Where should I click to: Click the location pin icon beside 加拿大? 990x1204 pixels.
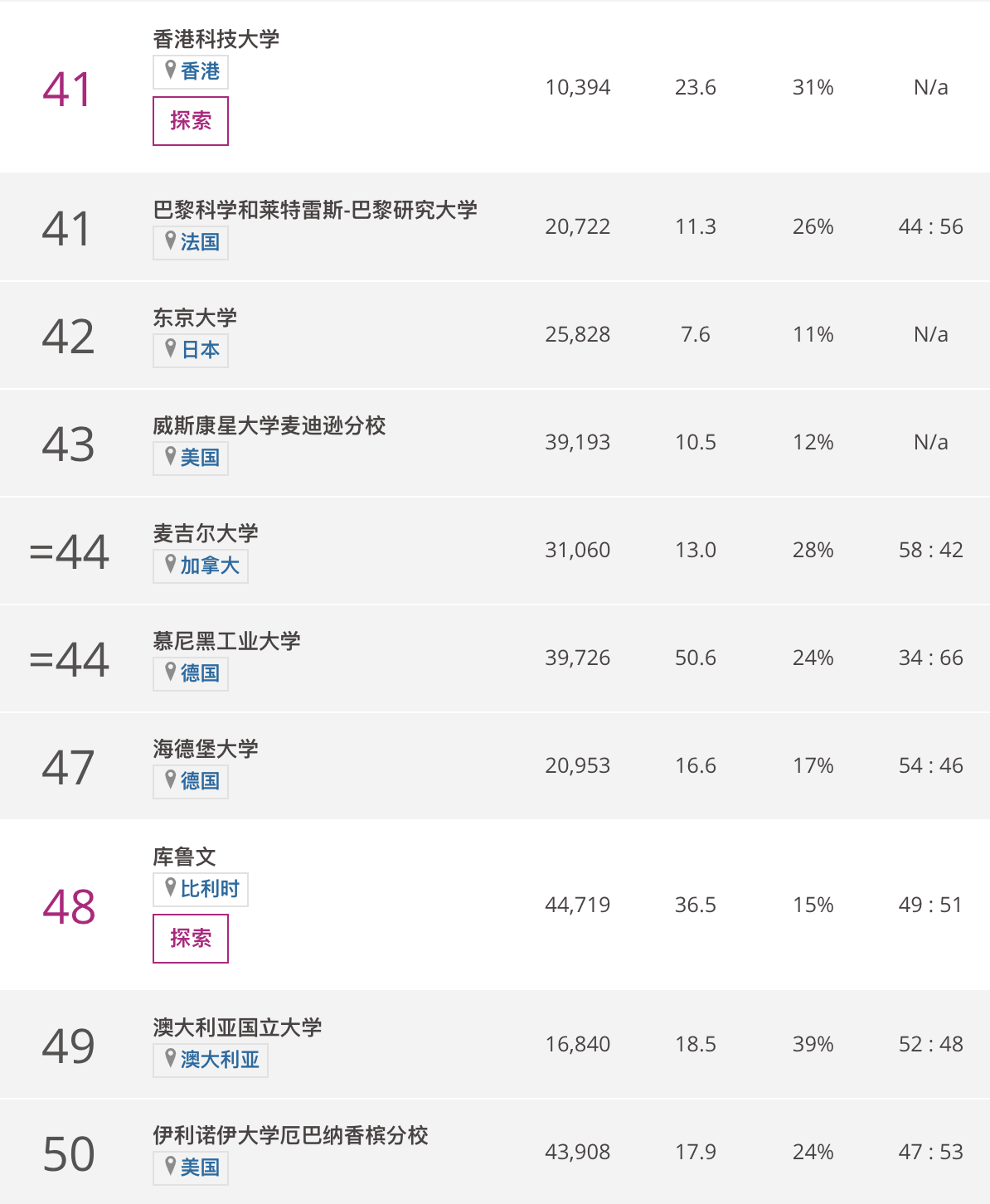(170, 565)
